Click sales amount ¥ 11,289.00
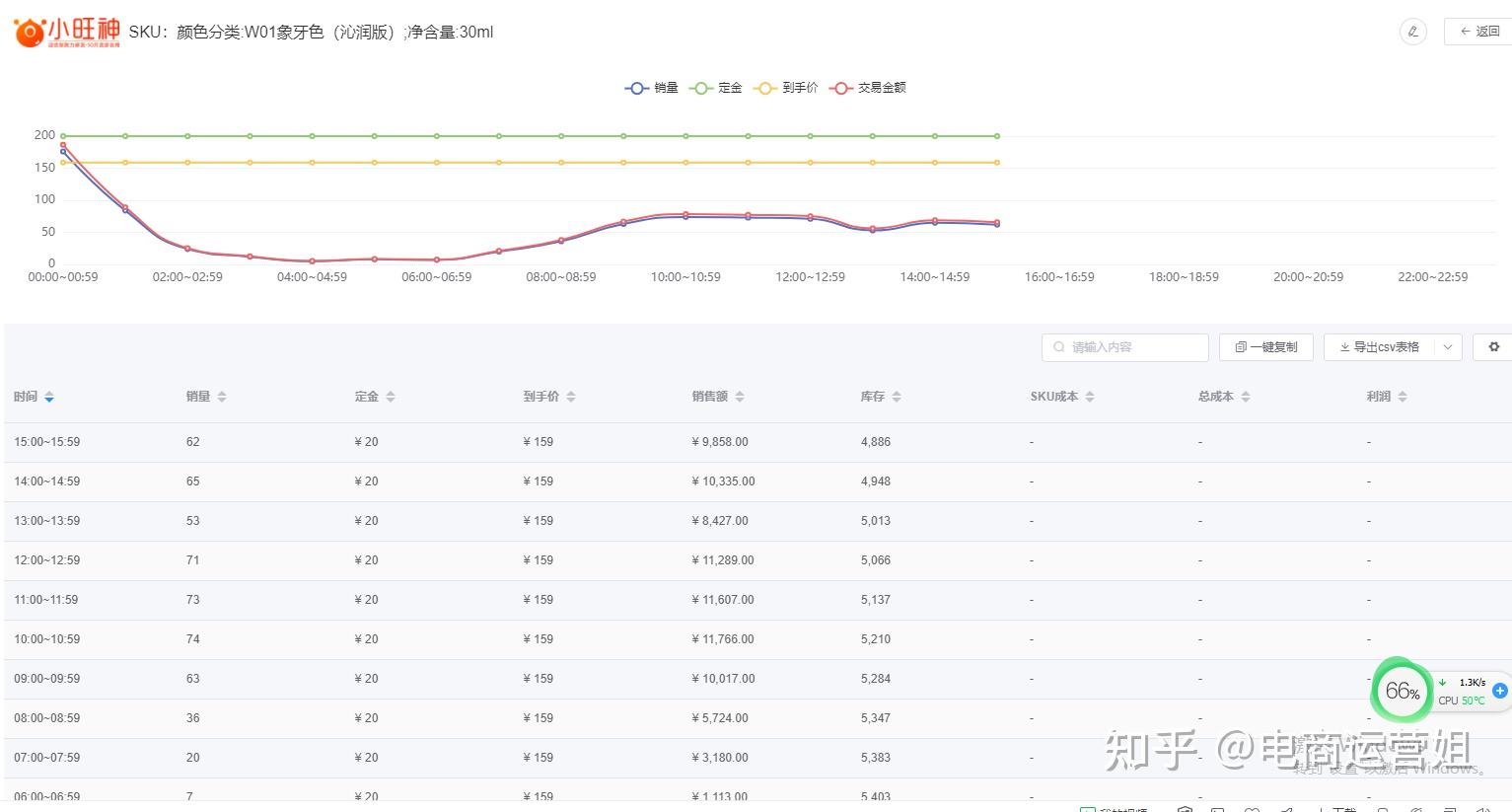 point(723,560)
